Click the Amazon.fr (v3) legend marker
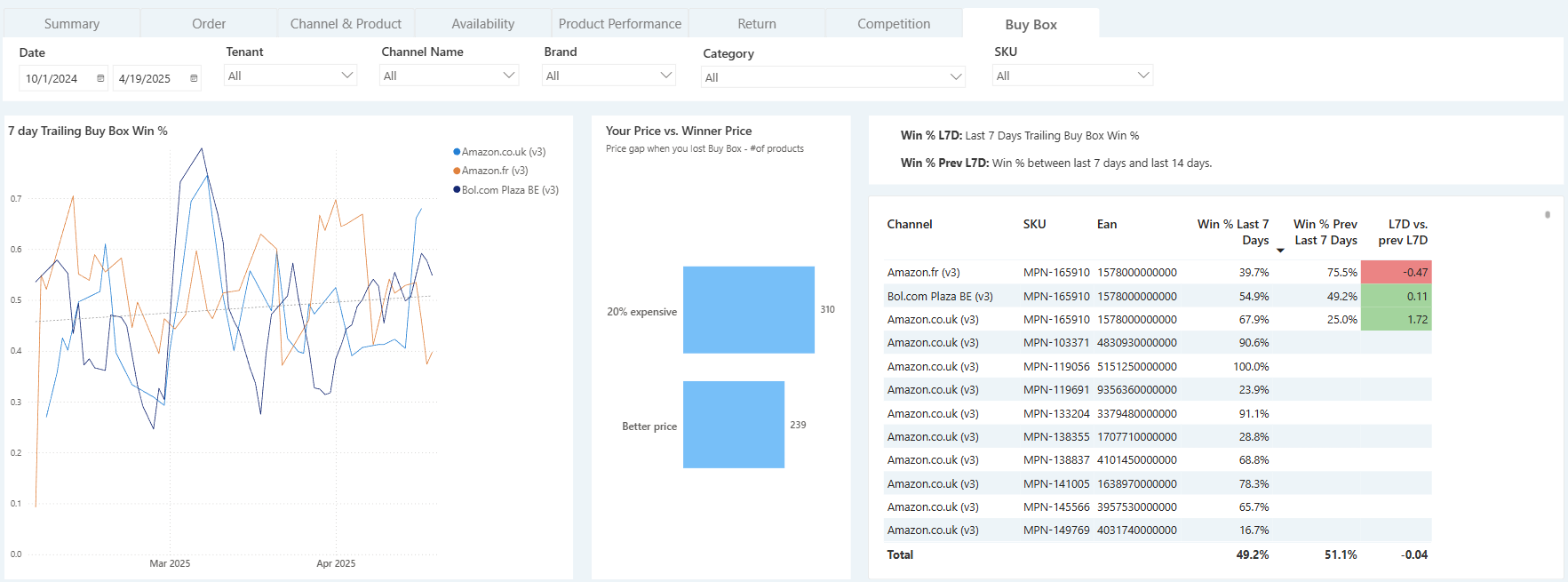Viewport: 1568px width, 582px height. click(457, 171)
